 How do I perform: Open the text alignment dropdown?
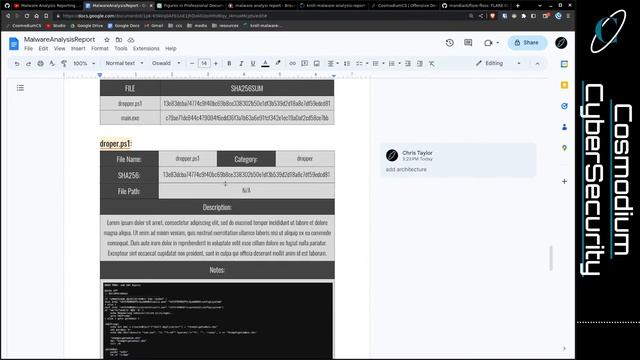pos(333,64)
